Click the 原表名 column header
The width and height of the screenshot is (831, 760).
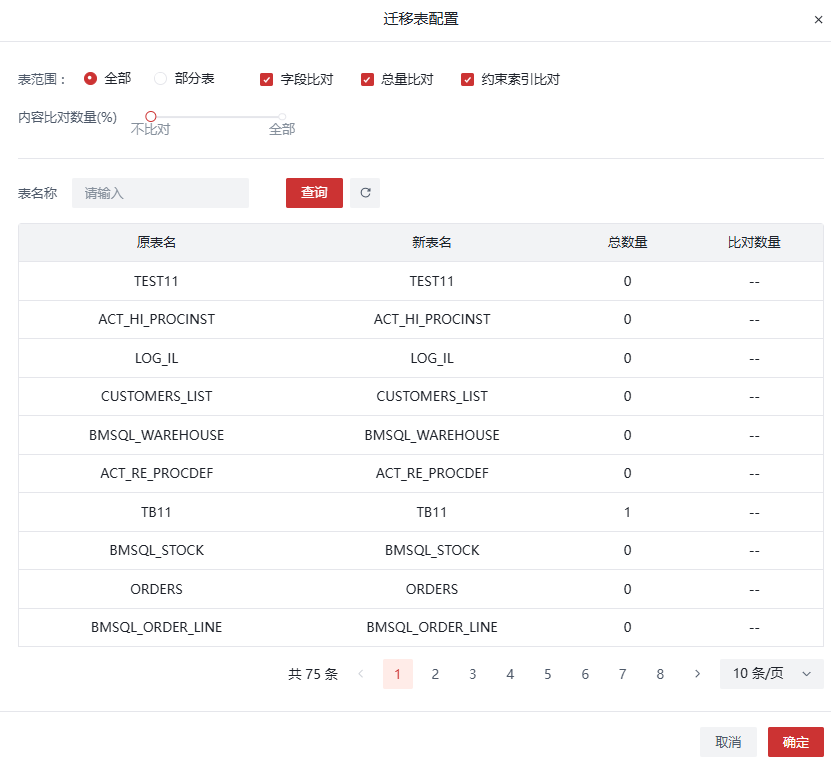coord(156,242)
